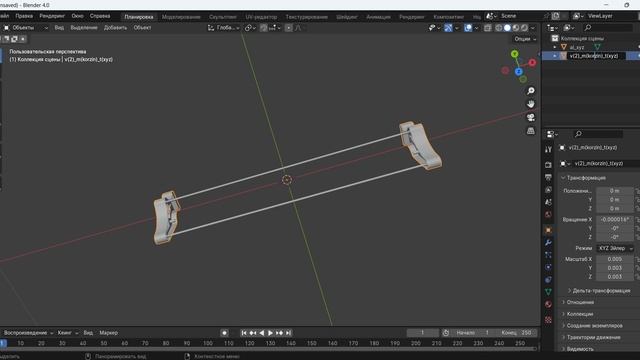This screenshot has height=360, width=640.
Task: Open transform orientation dropdown Глоба...
Action: click(224, 28)
